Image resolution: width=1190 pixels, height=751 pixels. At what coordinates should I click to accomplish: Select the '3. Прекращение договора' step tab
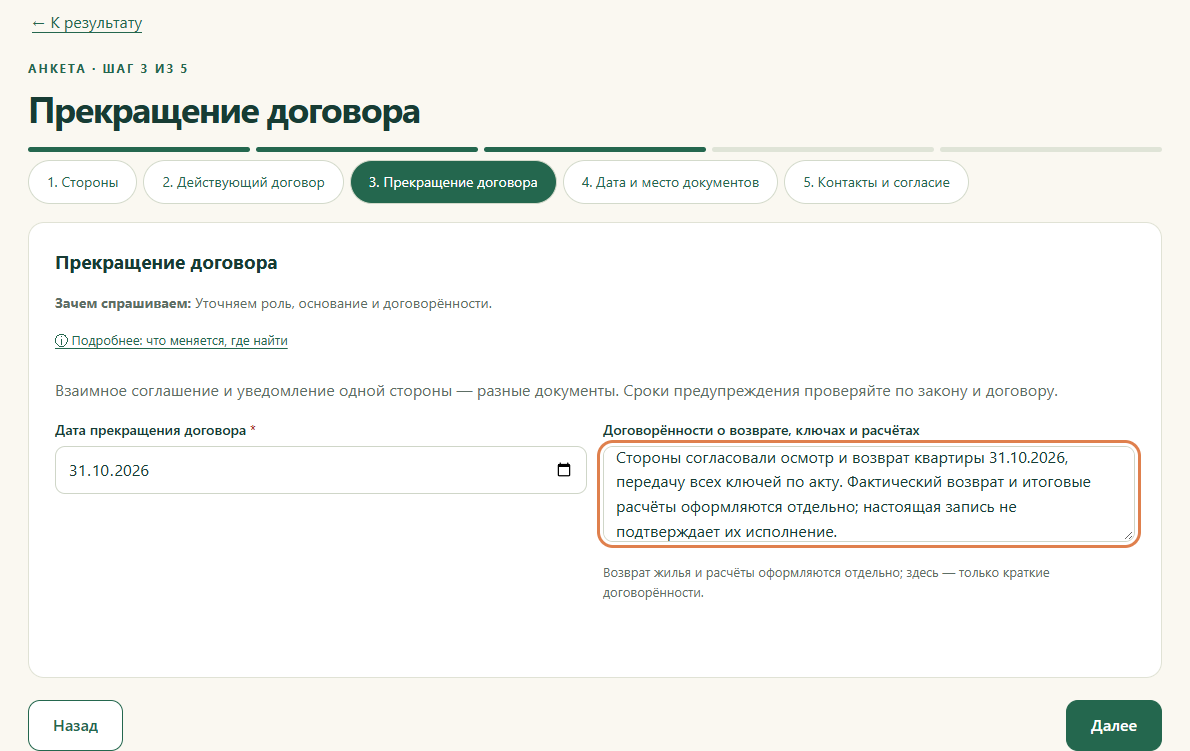(x=453, y=182)
